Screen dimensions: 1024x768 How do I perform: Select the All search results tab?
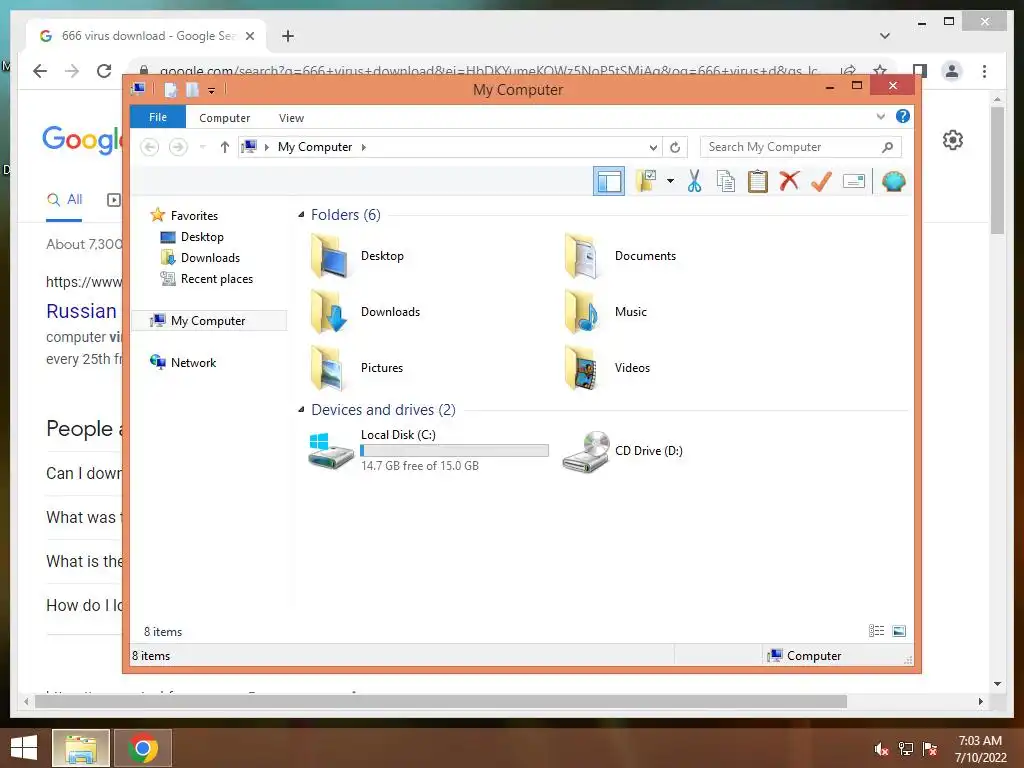tap(64, 200)
